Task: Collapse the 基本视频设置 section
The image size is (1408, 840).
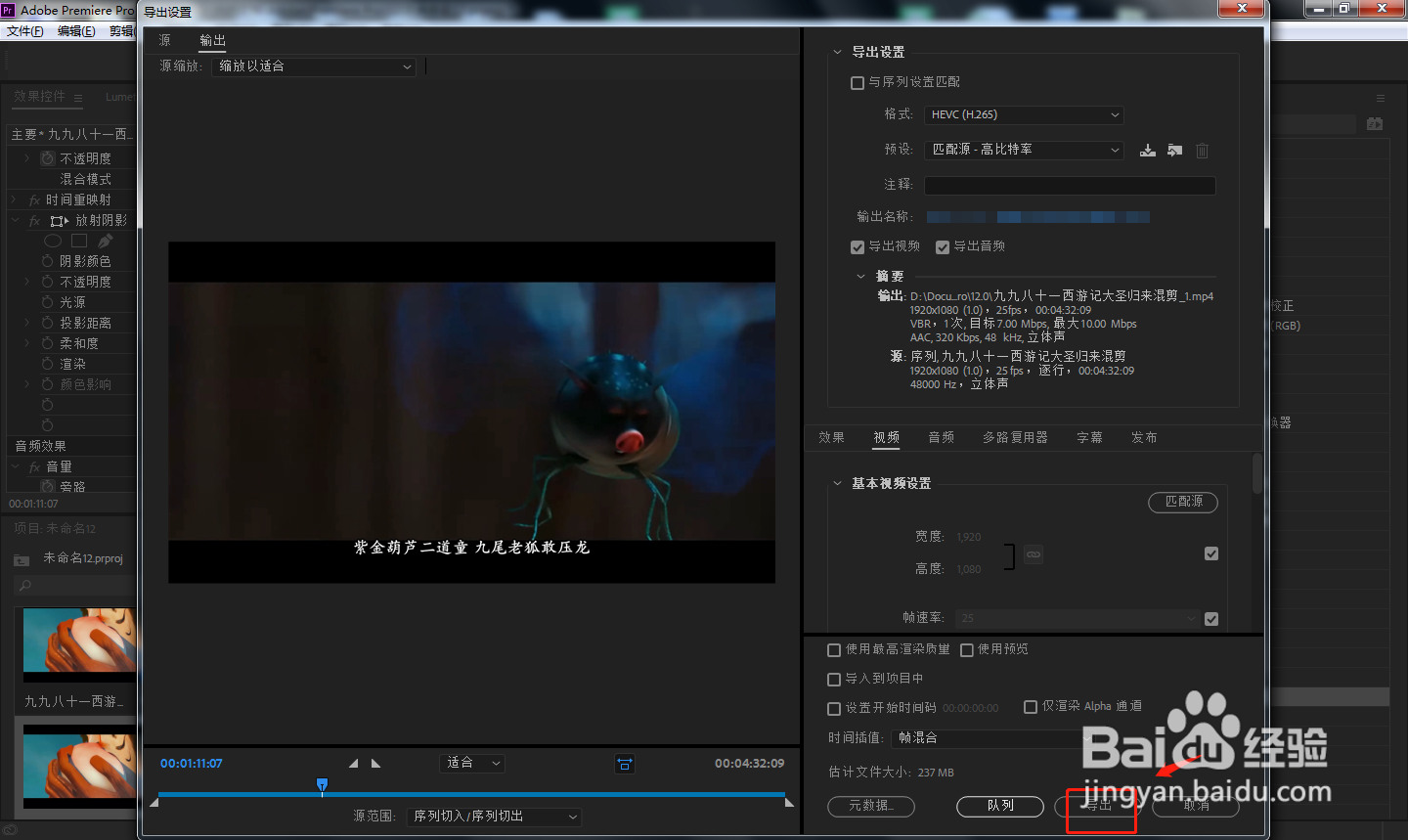Action: (837, 484)
